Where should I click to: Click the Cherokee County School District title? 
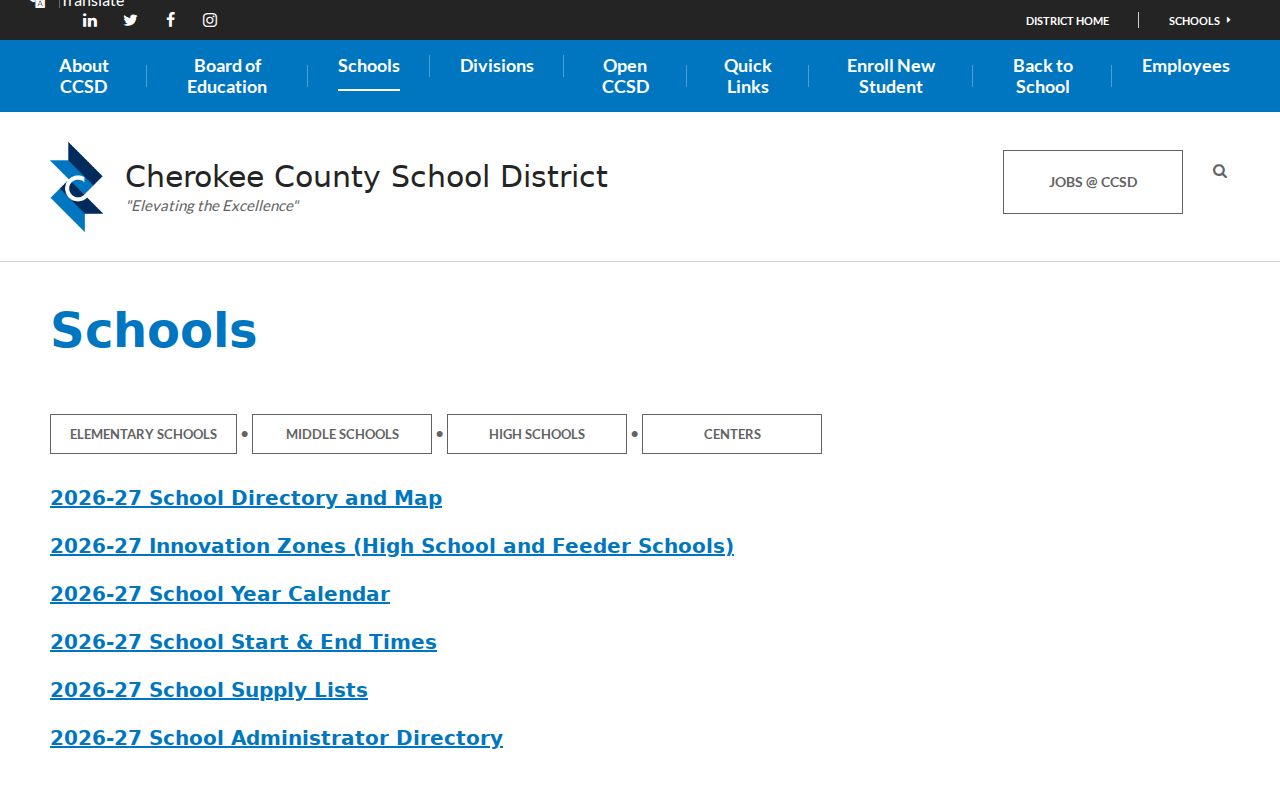[x=366, y=177]
